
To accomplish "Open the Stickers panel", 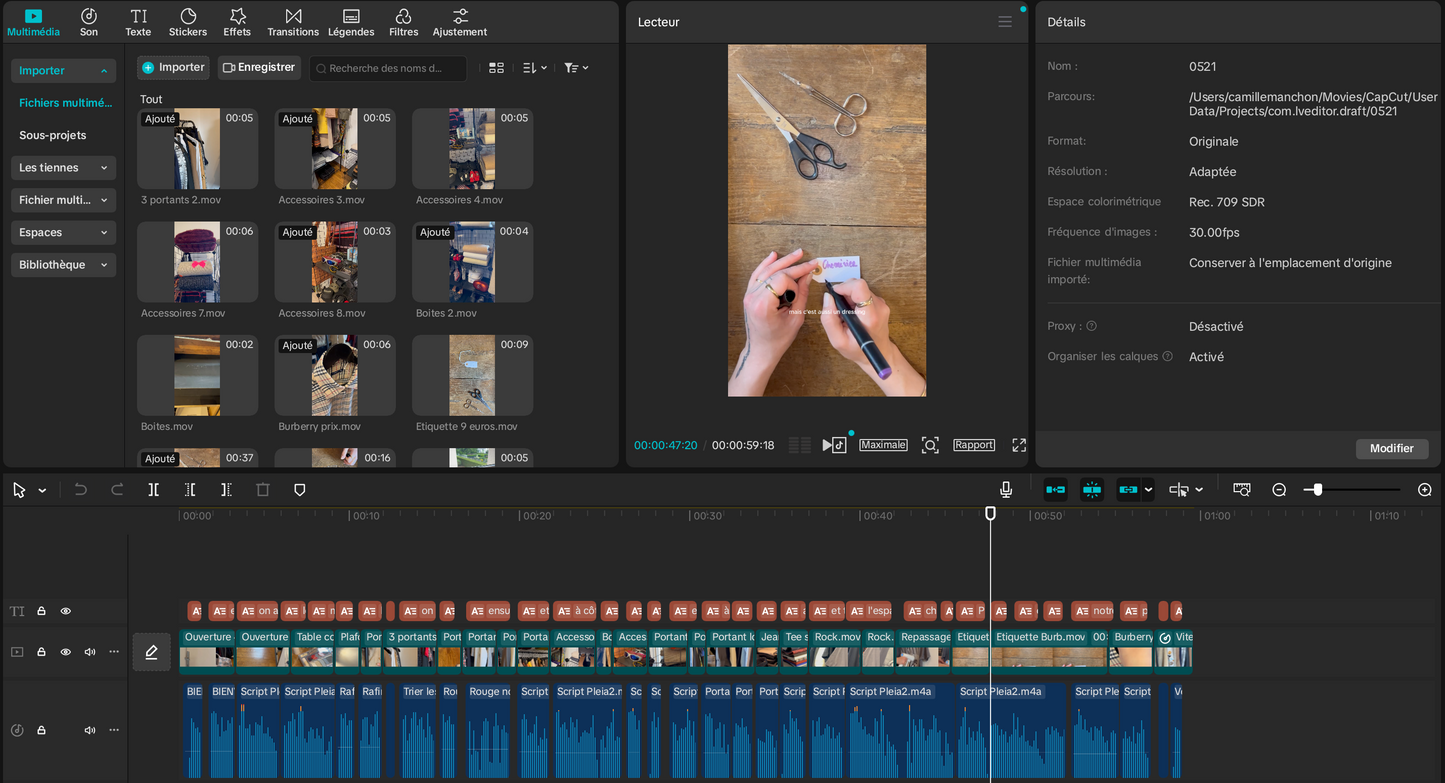I will [188, 22].
